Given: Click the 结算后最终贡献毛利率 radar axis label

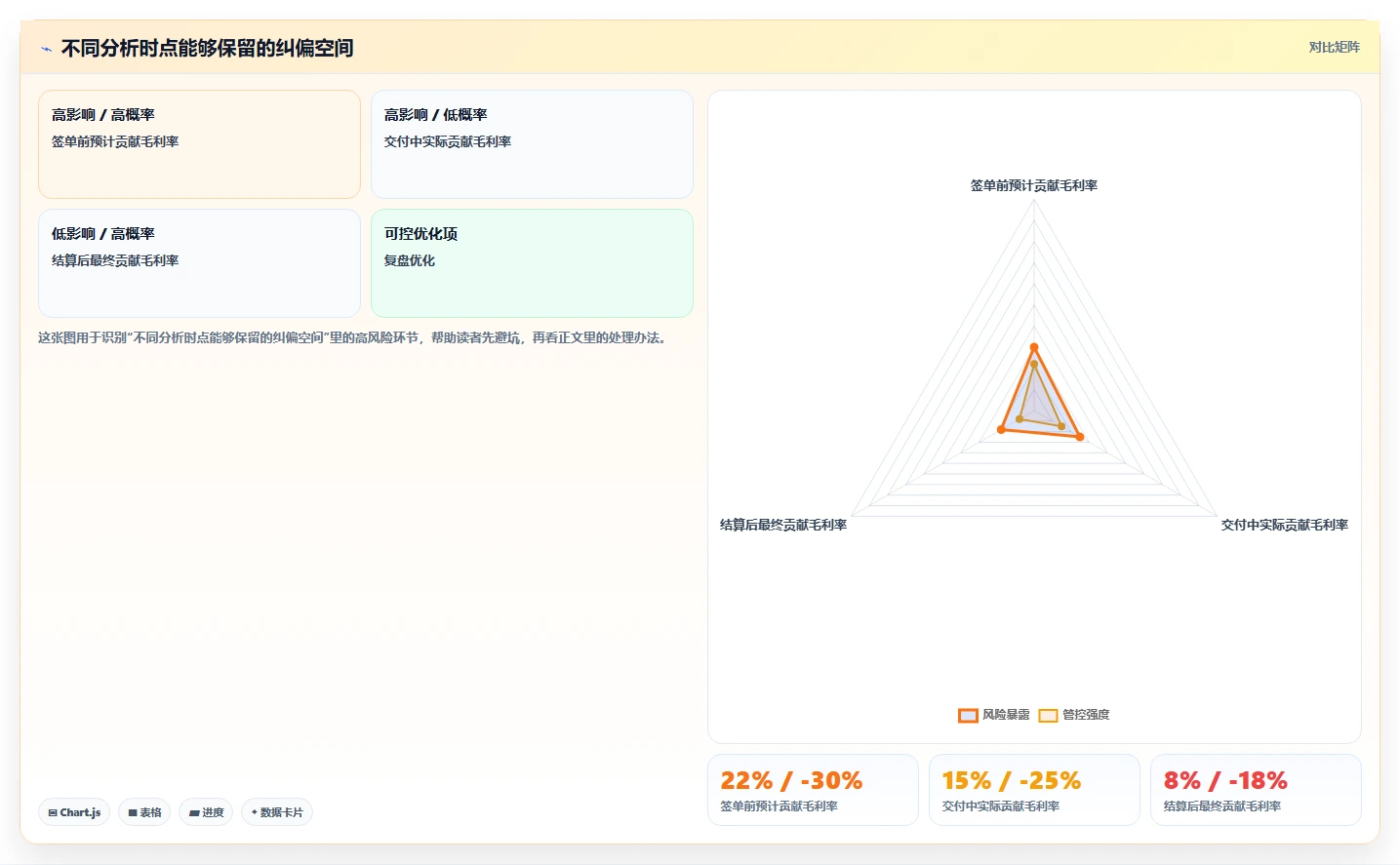Looking at the screenshot, I should 783,525.
